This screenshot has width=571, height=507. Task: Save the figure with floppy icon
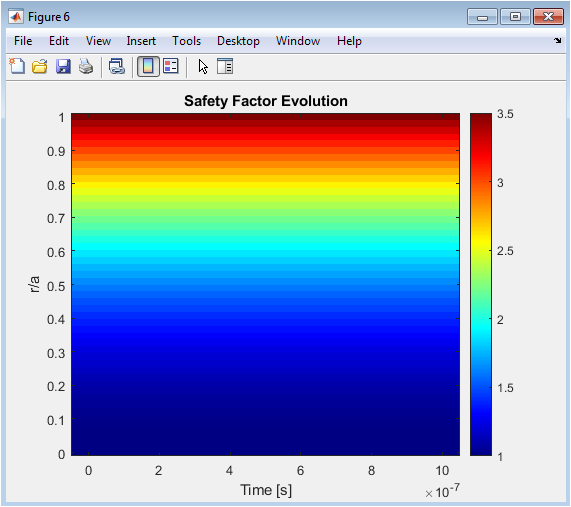(63, 67)
